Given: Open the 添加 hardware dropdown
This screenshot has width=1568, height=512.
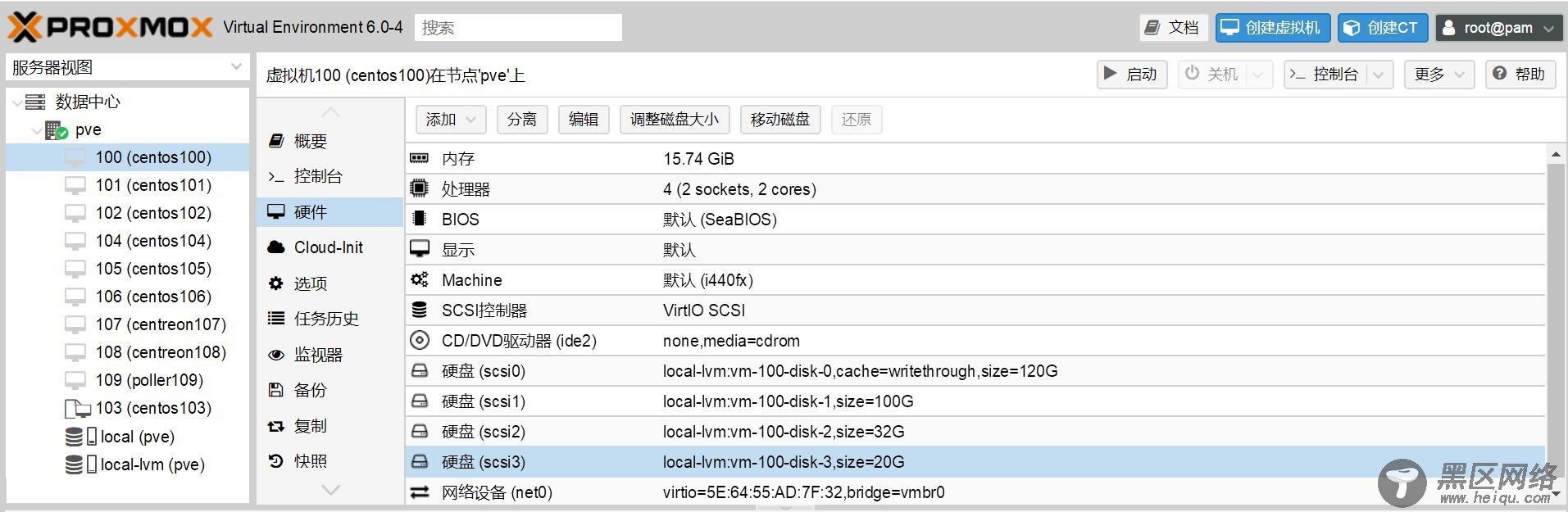Looking at the screenshot, I should 451,120.
